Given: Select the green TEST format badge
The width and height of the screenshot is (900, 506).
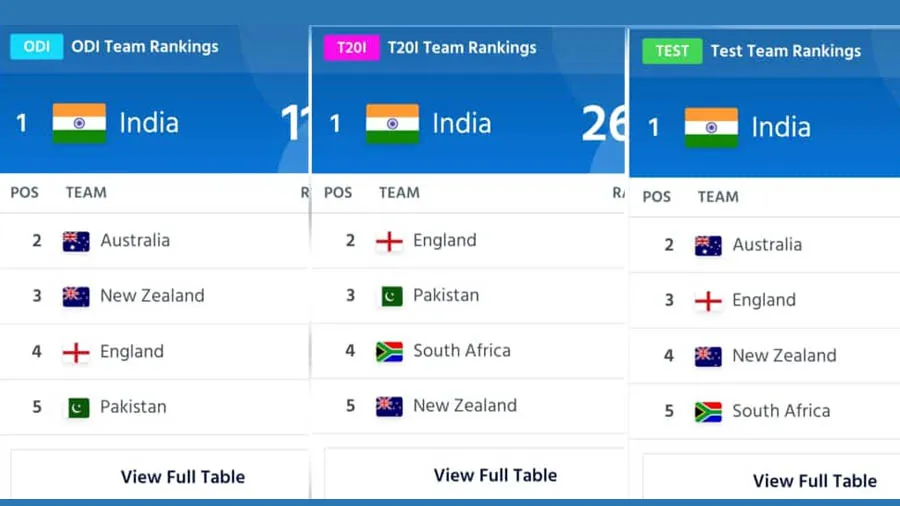Looking at the screenshot, I should 672,51.
